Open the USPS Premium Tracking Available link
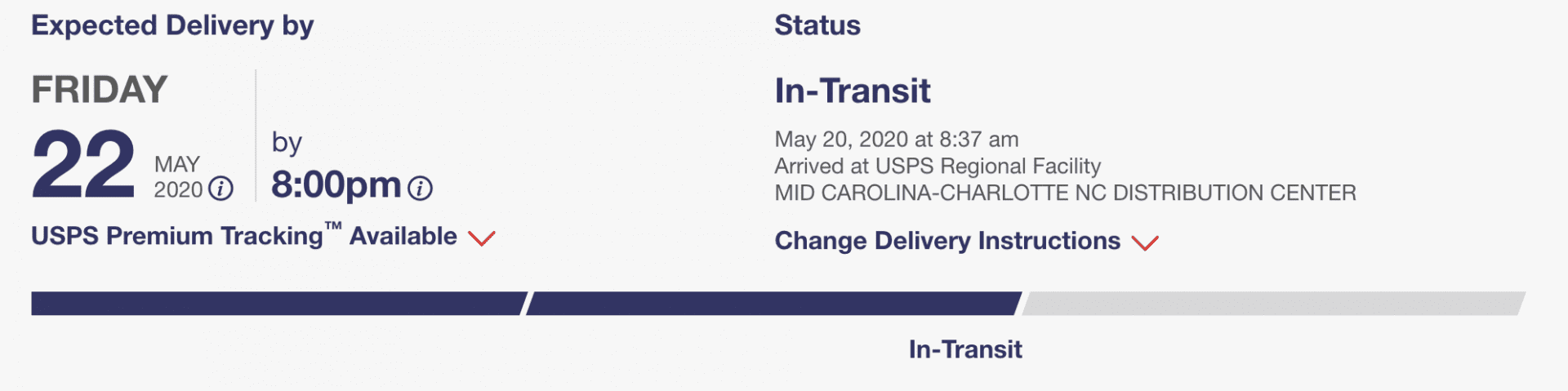This screenshot has width=1568, height=391. tap(244, 235)
